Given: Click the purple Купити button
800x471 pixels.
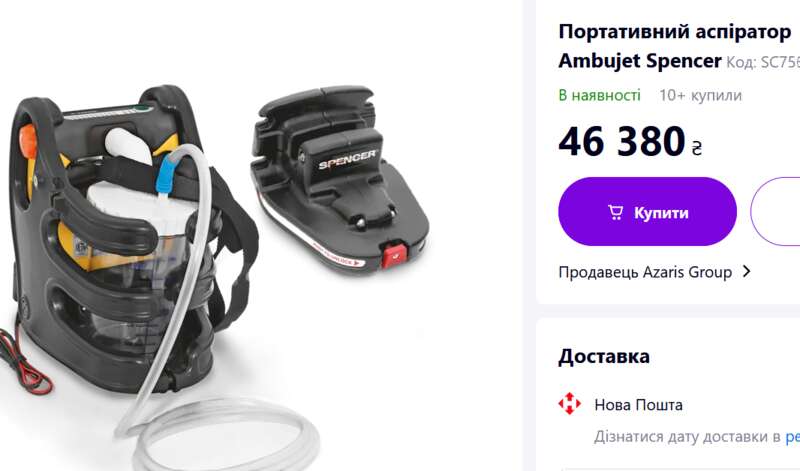Looking at the screenshot, I should point(647,211).
